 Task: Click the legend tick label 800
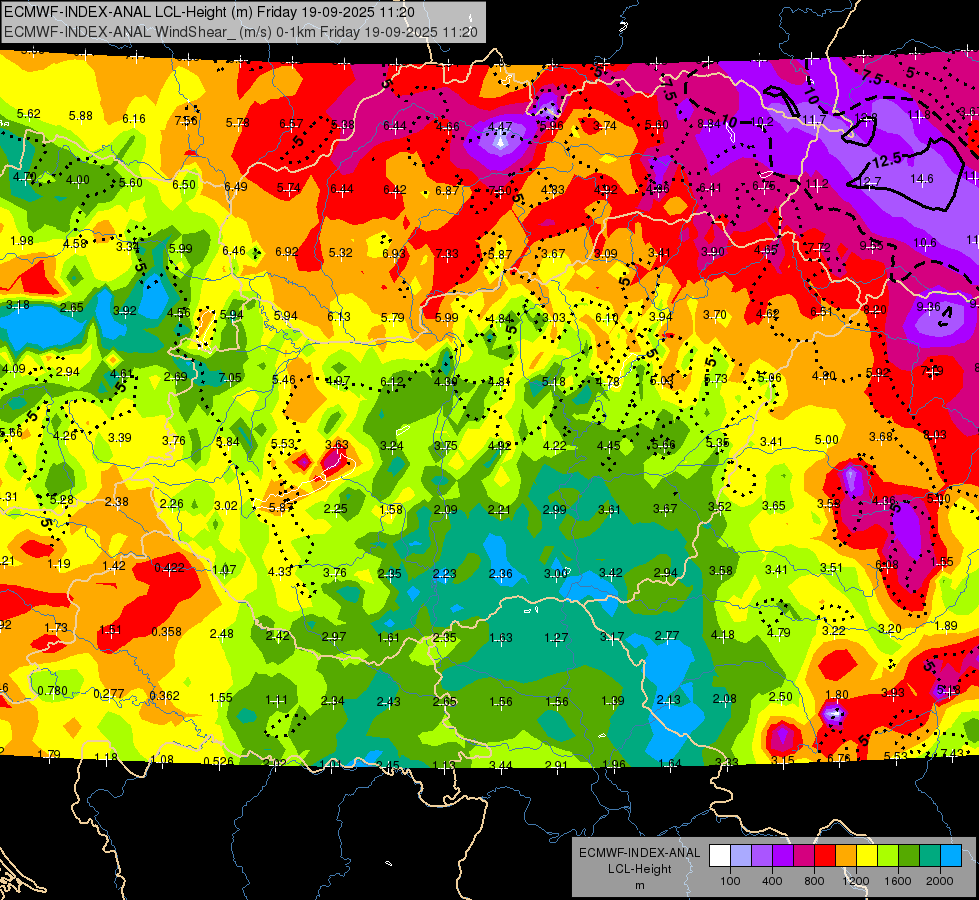coord(814,881)
